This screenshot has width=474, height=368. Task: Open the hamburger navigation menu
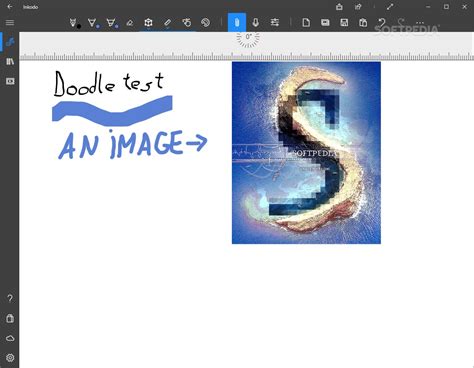tap(10, 23)
